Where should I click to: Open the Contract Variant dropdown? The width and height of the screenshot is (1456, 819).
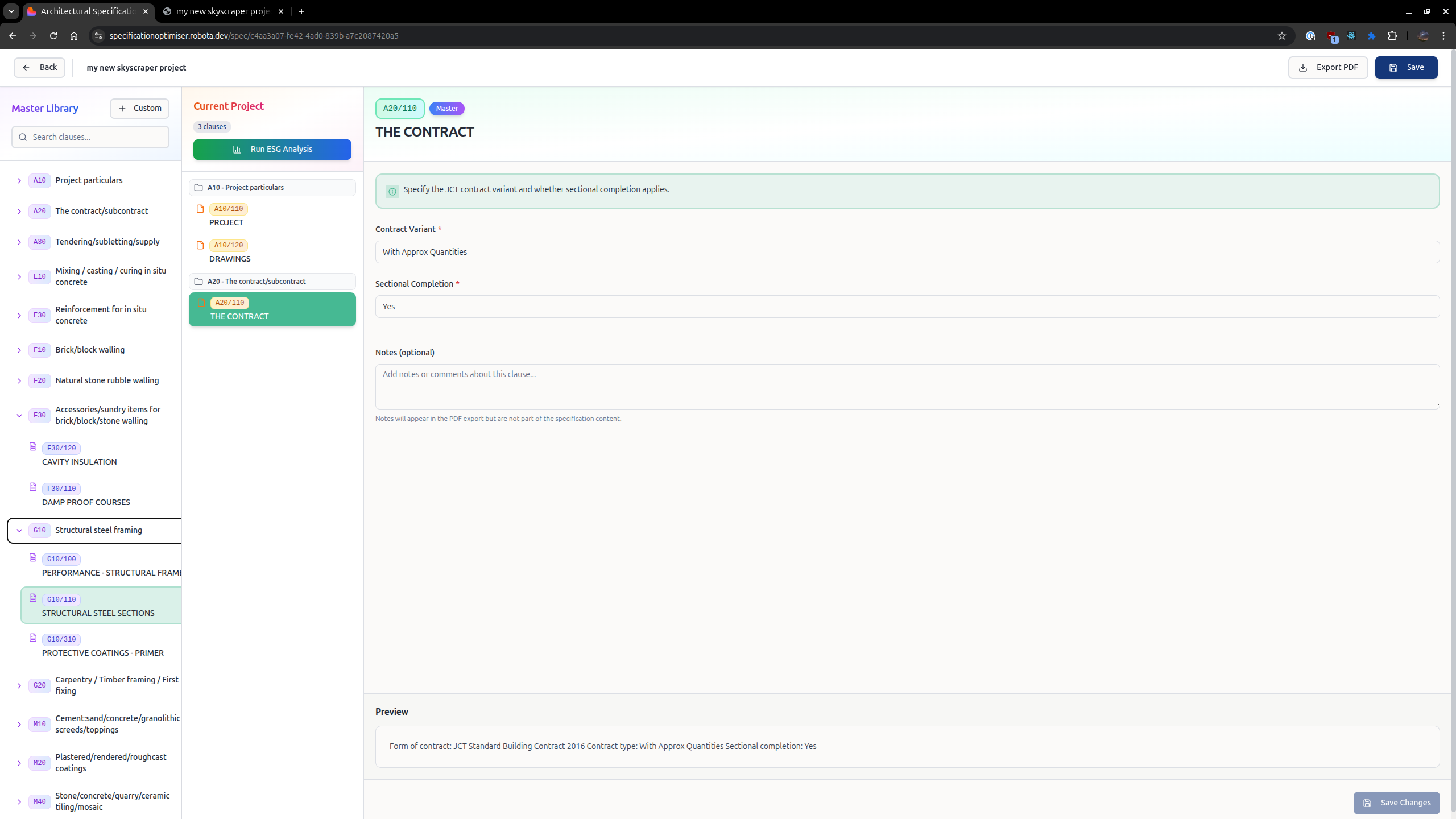(907, 252)
